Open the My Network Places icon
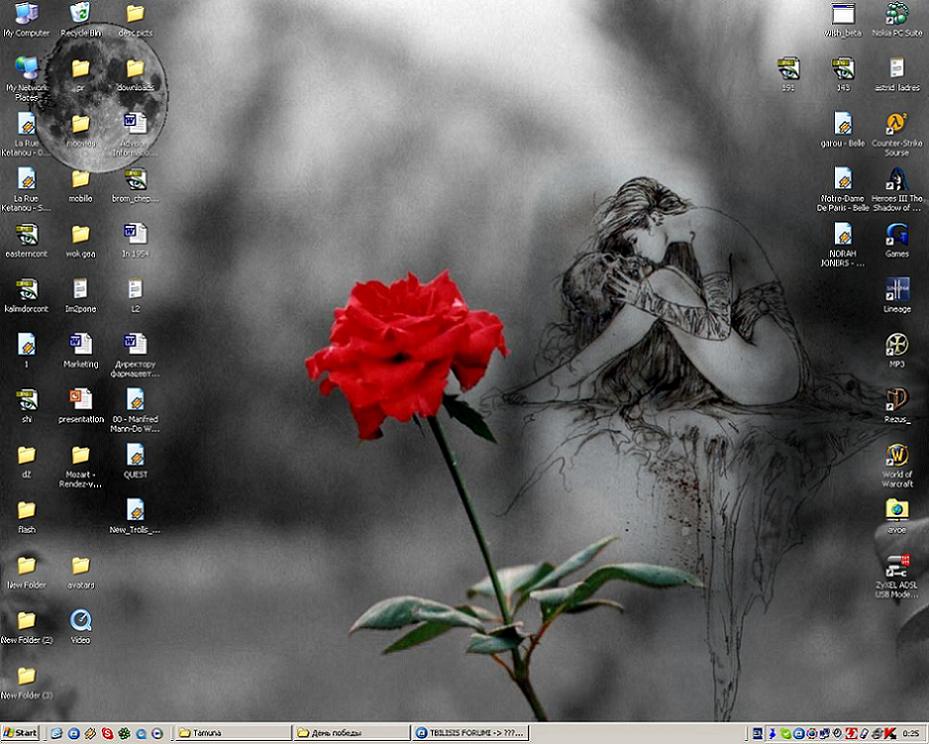 (26, 69)
